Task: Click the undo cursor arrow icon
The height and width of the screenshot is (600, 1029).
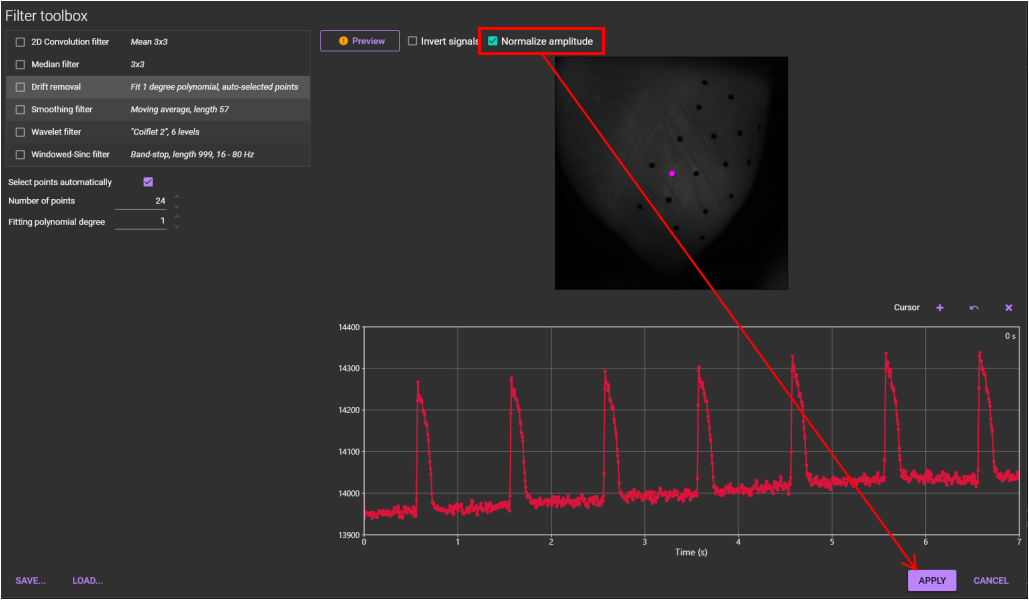Action: 974,308
